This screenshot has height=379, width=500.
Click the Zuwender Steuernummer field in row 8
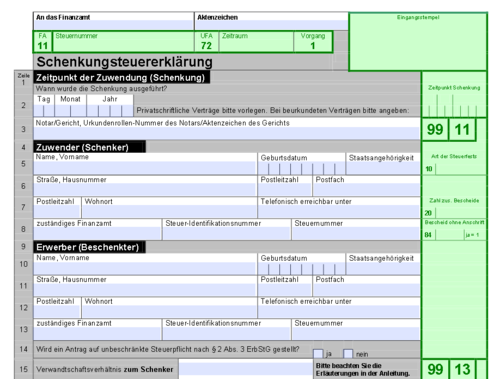tap(356, 233)
